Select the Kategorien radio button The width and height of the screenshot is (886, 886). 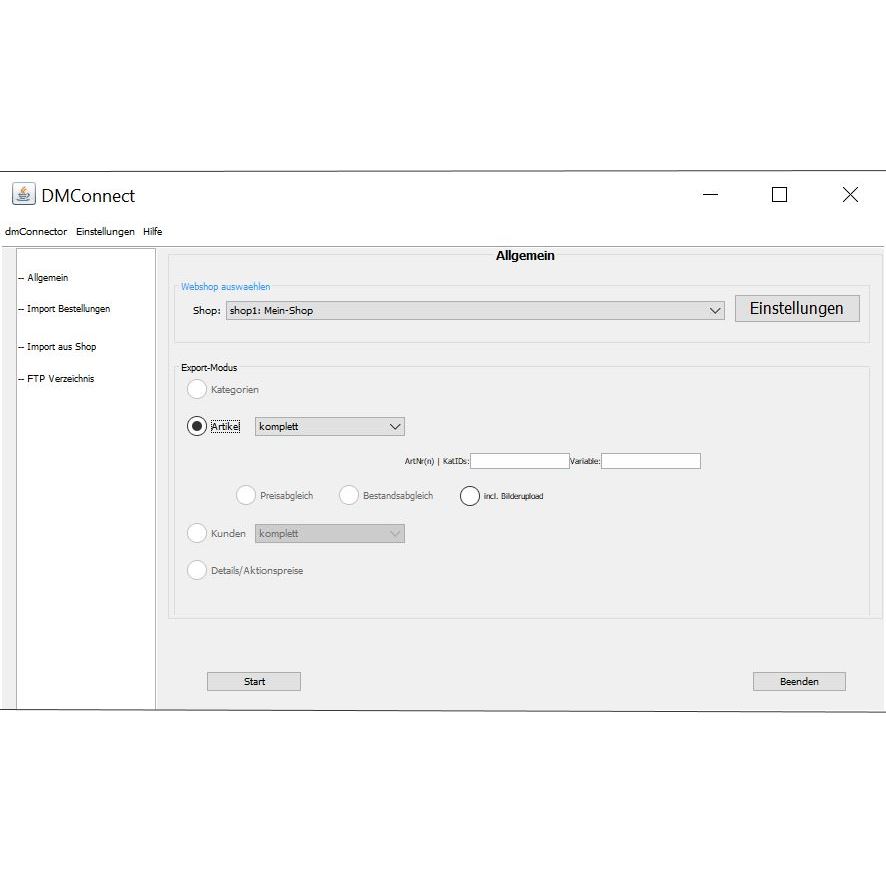click(197, 389)
